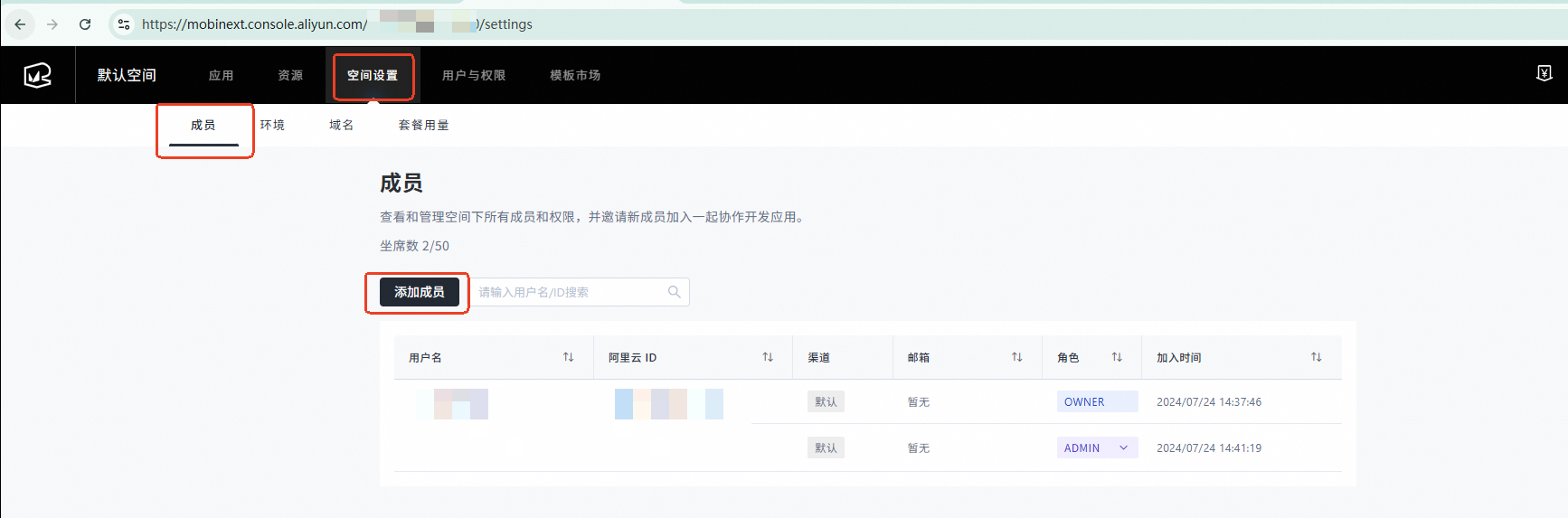
Task: Open 默认空间 workspace selector
Action: tap(127, 75)
